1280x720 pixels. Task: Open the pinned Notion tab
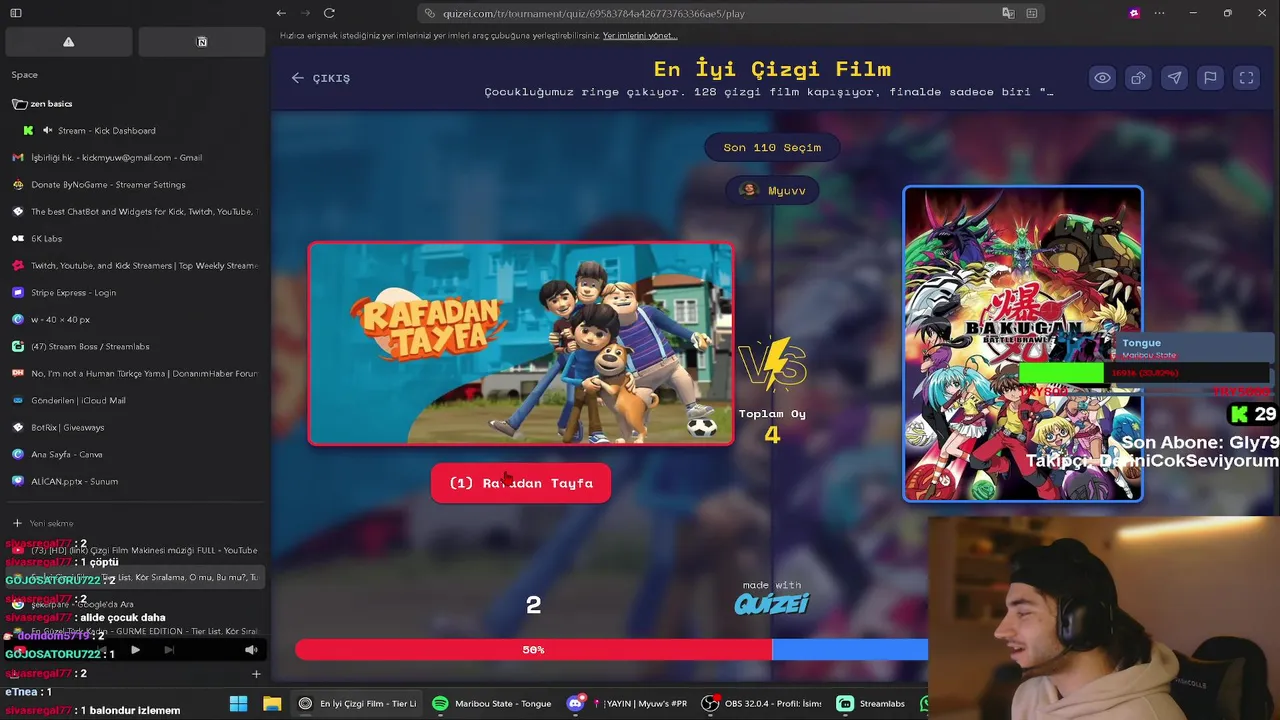(x=202, y=41)
